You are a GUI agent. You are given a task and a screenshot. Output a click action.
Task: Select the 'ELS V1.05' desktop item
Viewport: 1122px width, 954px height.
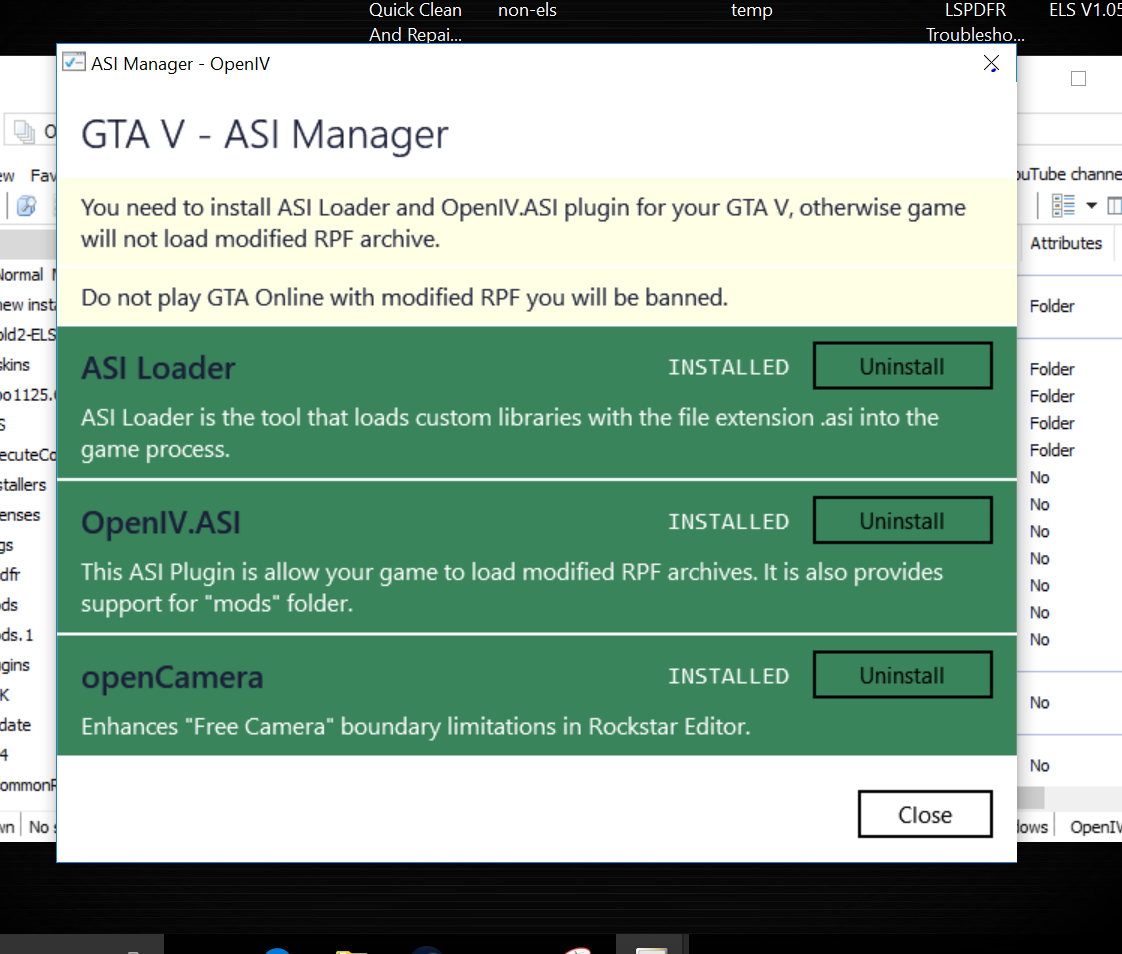coord(1086,10)
